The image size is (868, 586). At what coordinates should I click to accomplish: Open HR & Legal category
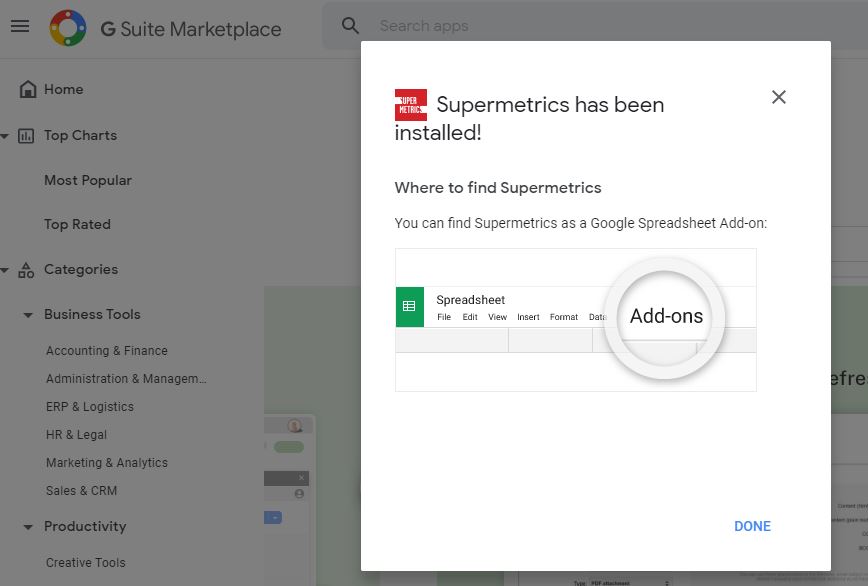click(76, 435)
